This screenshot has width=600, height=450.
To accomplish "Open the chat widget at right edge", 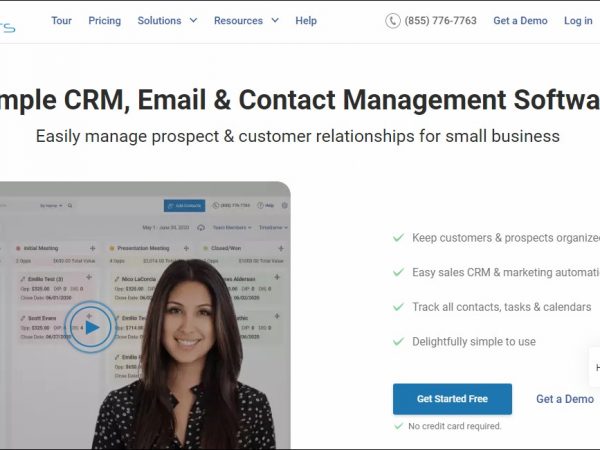I will 595,367.
